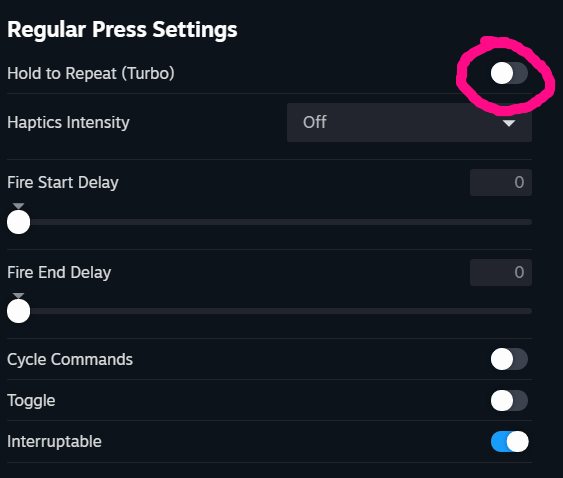Click the Hold to Repeat (Turbo) label
The image size is (563, 478).
91,74
